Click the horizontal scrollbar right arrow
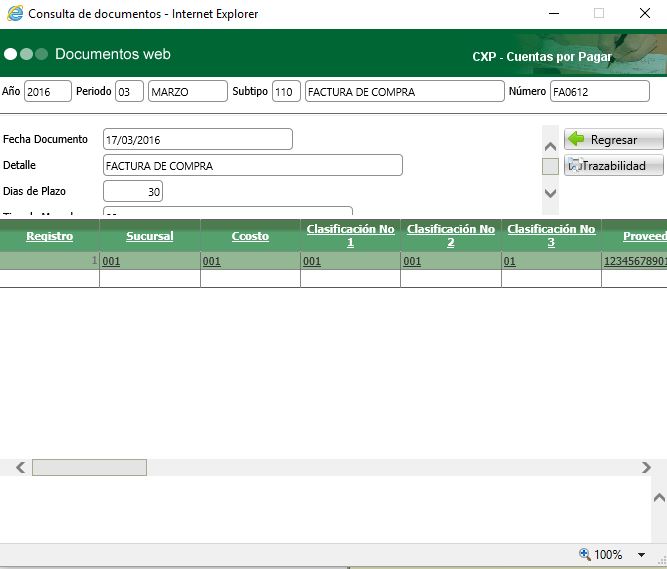 [x=646, y=467]
